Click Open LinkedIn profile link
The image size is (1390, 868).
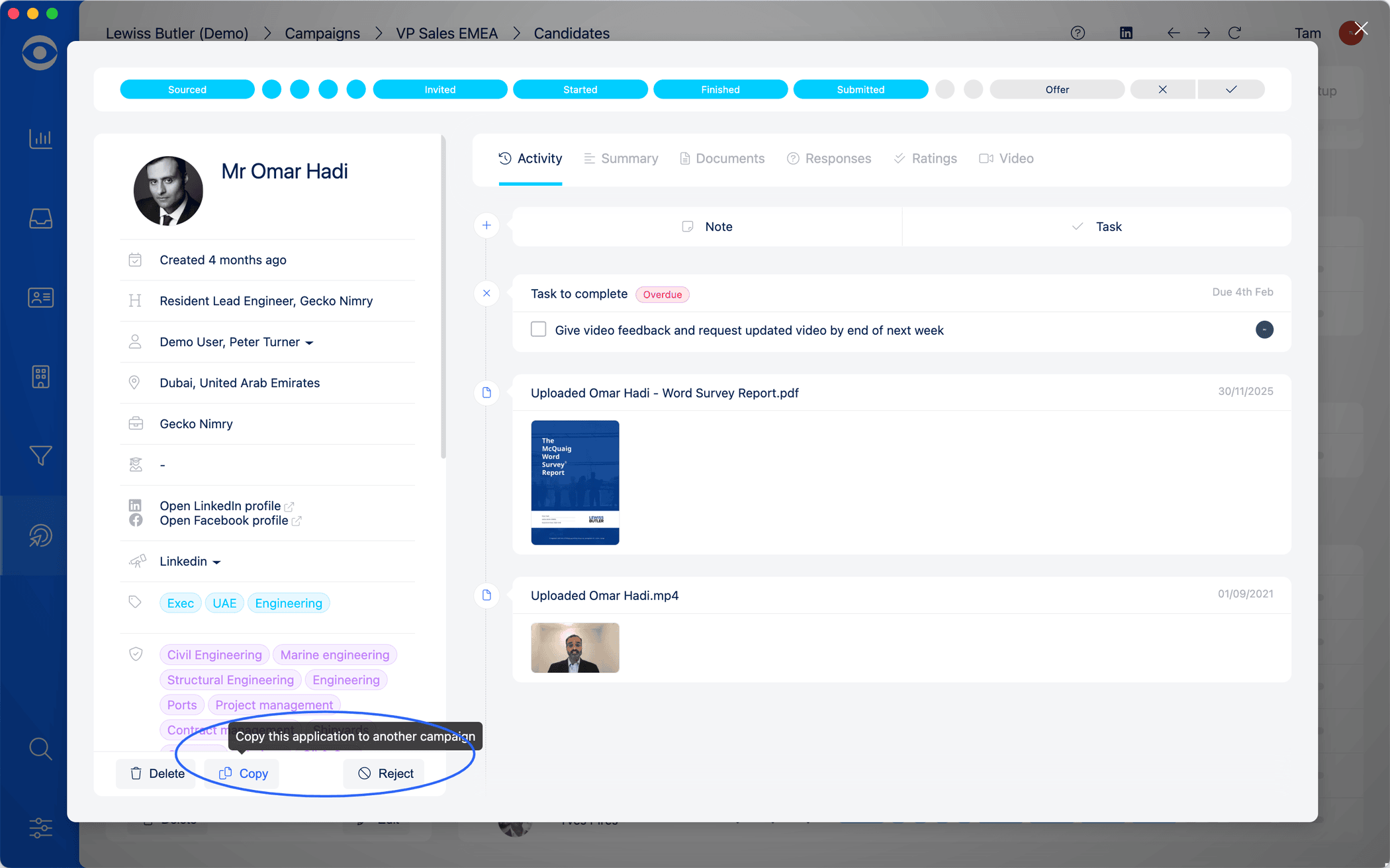point(220,506)
